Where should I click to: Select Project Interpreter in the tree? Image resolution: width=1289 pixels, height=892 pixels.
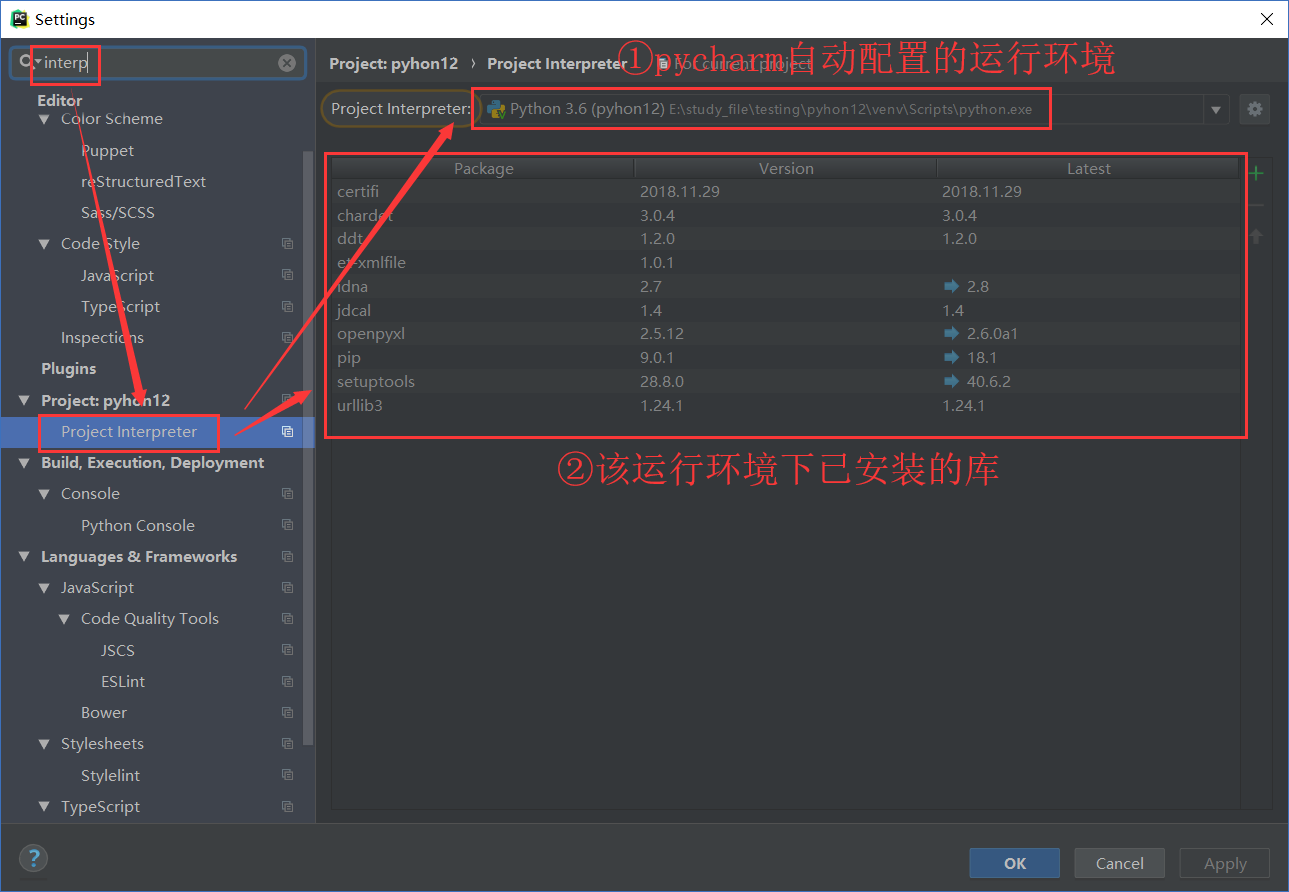pyautogui.click(x=129, y=432)
